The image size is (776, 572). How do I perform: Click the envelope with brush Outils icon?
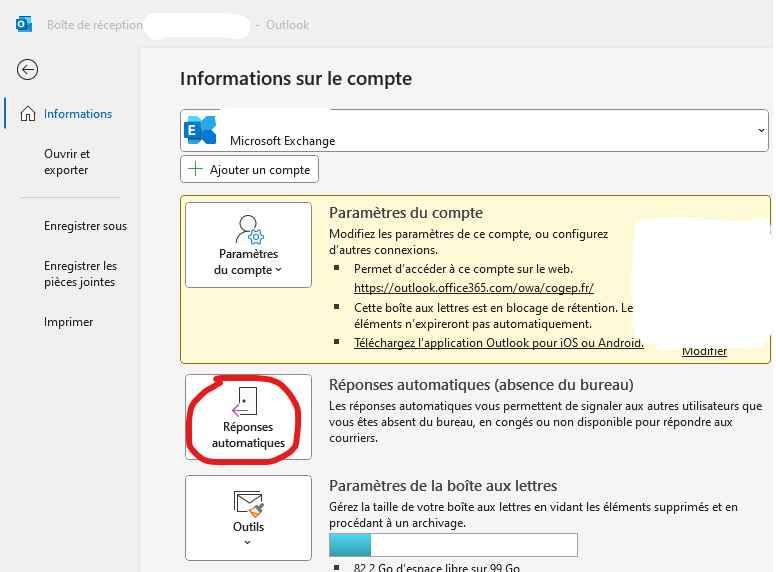pyautogui.click(x=248, y=504)
